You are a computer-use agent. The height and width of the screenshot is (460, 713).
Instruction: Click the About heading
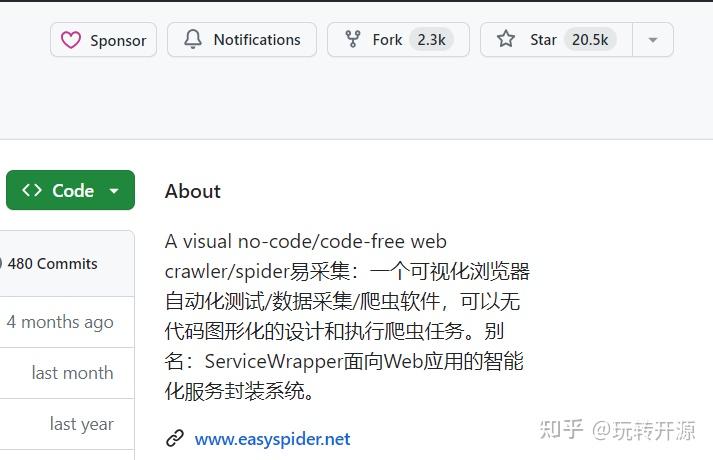click(193, 191)
